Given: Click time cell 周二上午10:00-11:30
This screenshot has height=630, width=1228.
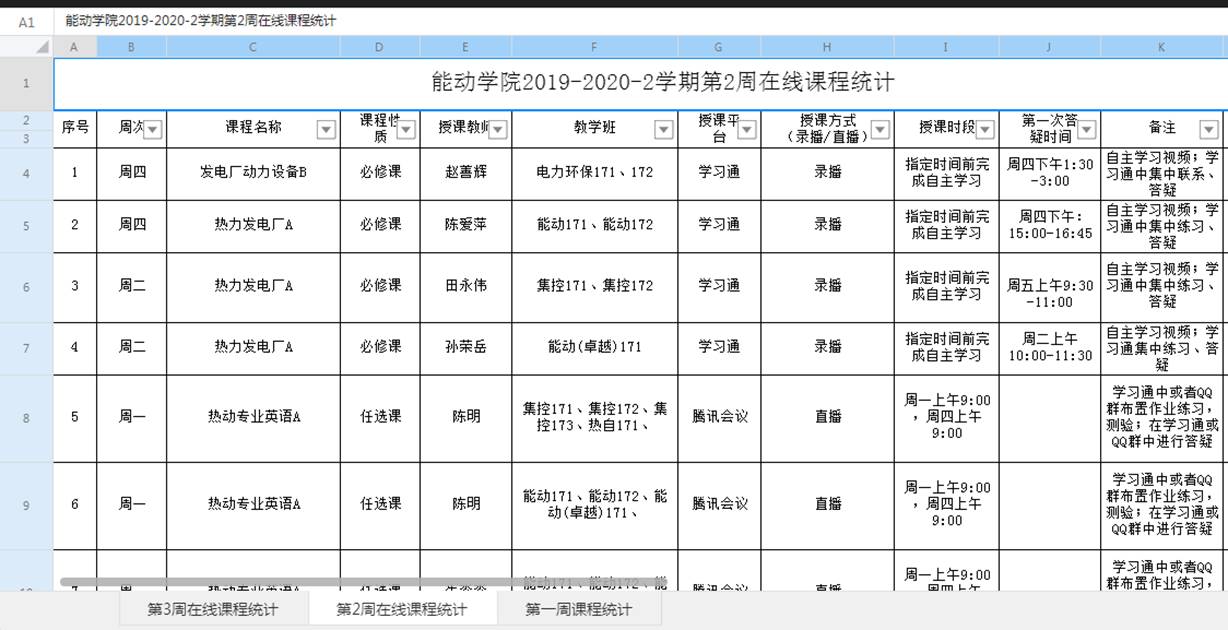Looking at the screenshot, I should [x=1050, y=347].
